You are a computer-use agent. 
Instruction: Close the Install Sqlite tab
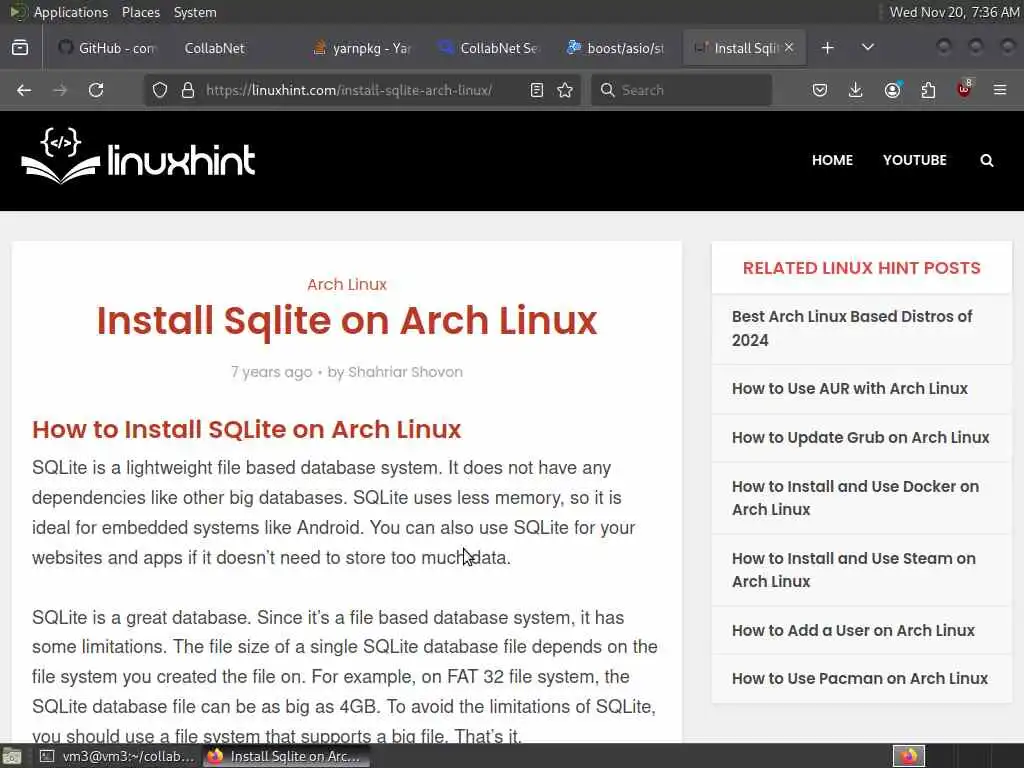[789, 48]
